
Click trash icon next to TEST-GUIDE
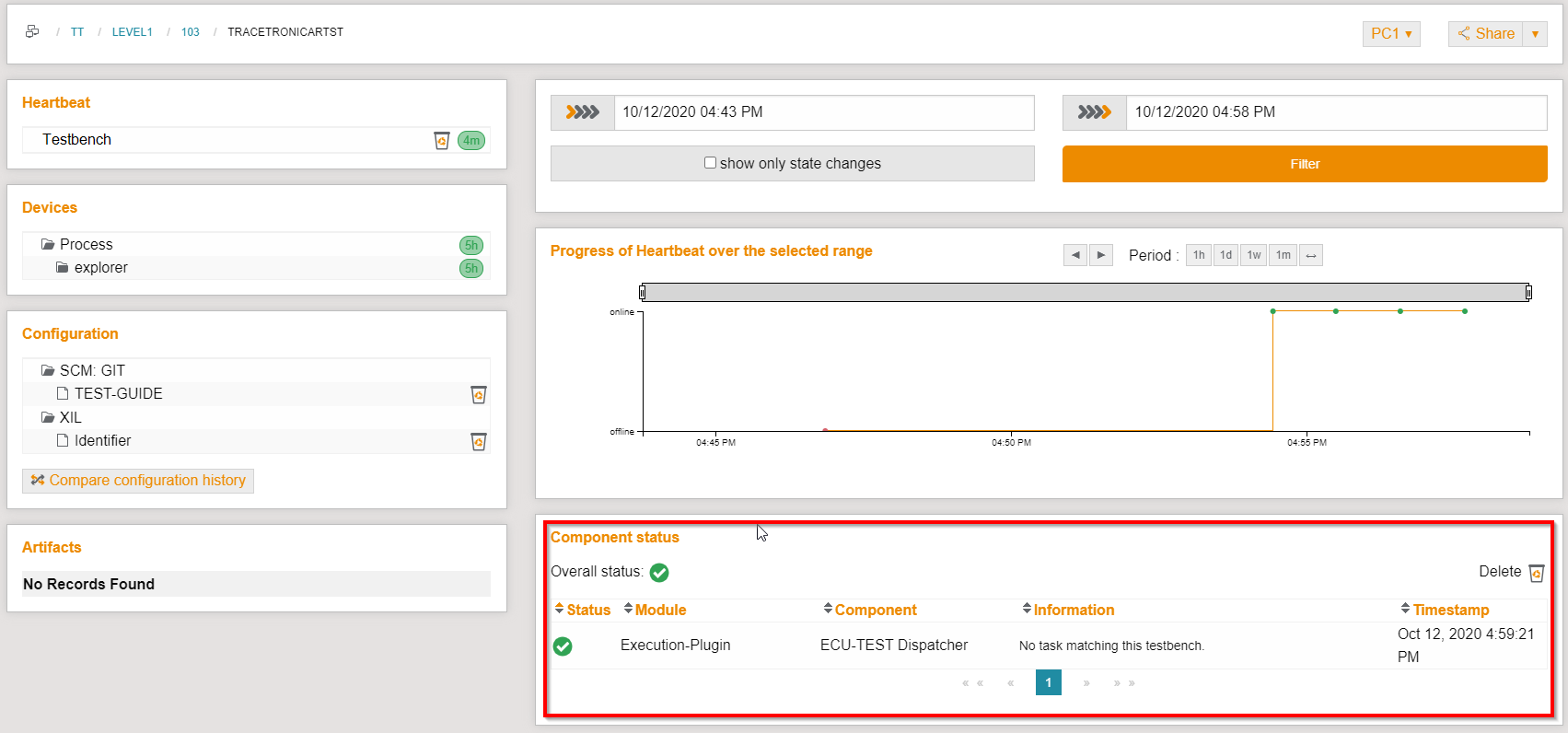pos(479,394)
